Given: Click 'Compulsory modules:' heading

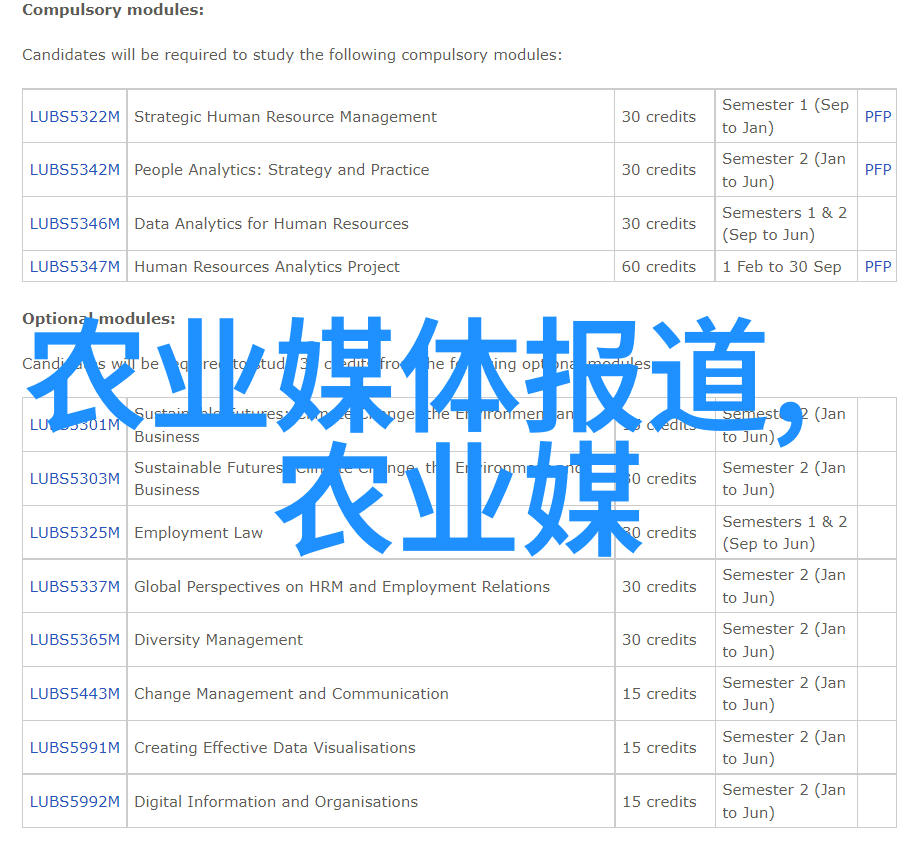Looking at the screenshot, I should [x=113, y=10].
